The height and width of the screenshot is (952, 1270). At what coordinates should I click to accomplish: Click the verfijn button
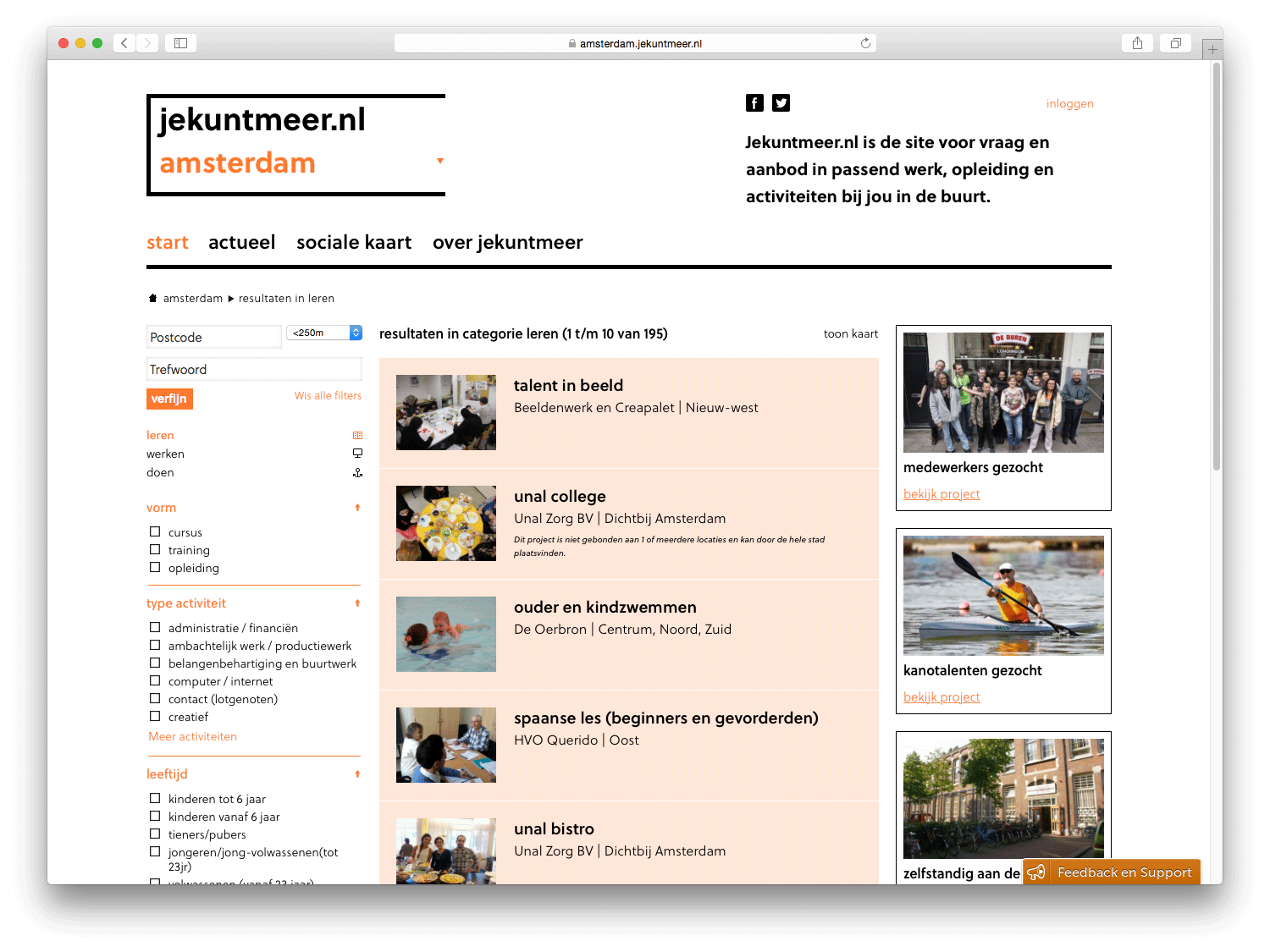pyautogui.click(x=169, y=399)
